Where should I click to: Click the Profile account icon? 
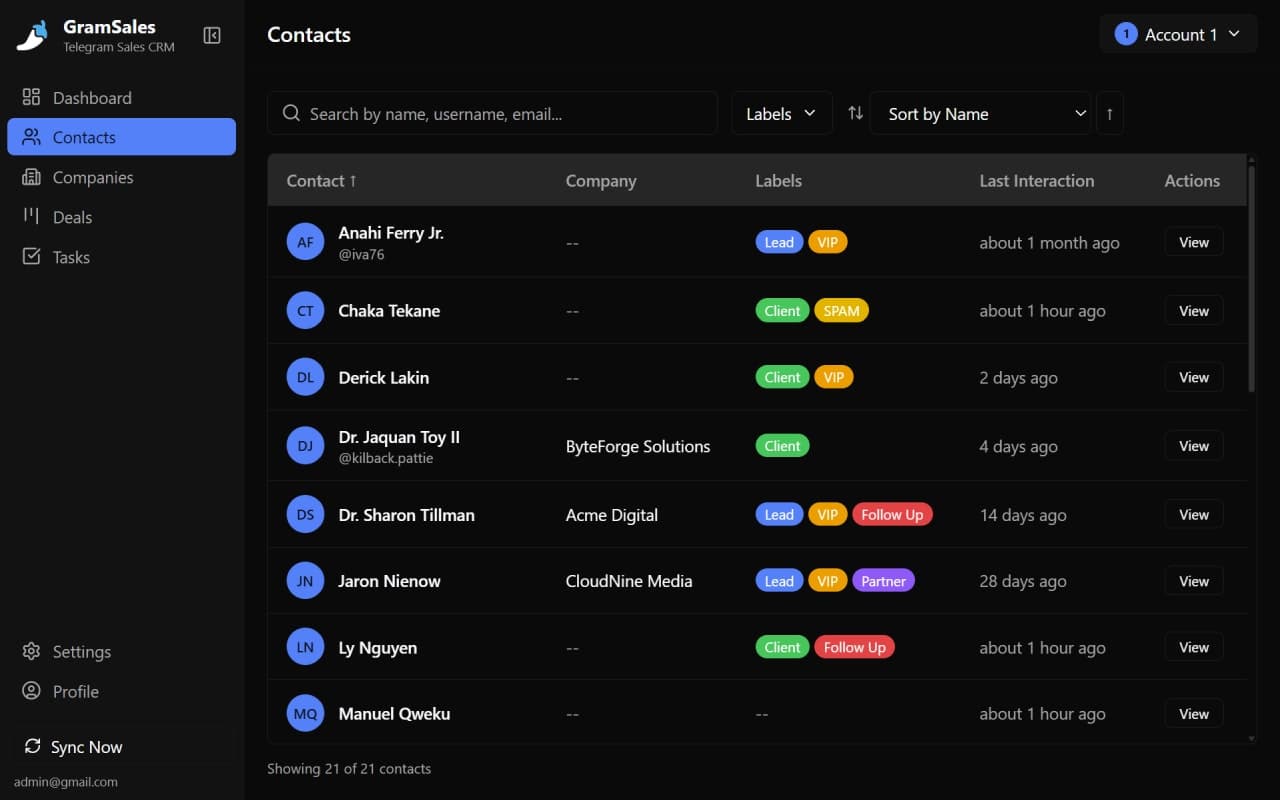tap(31, 691)
